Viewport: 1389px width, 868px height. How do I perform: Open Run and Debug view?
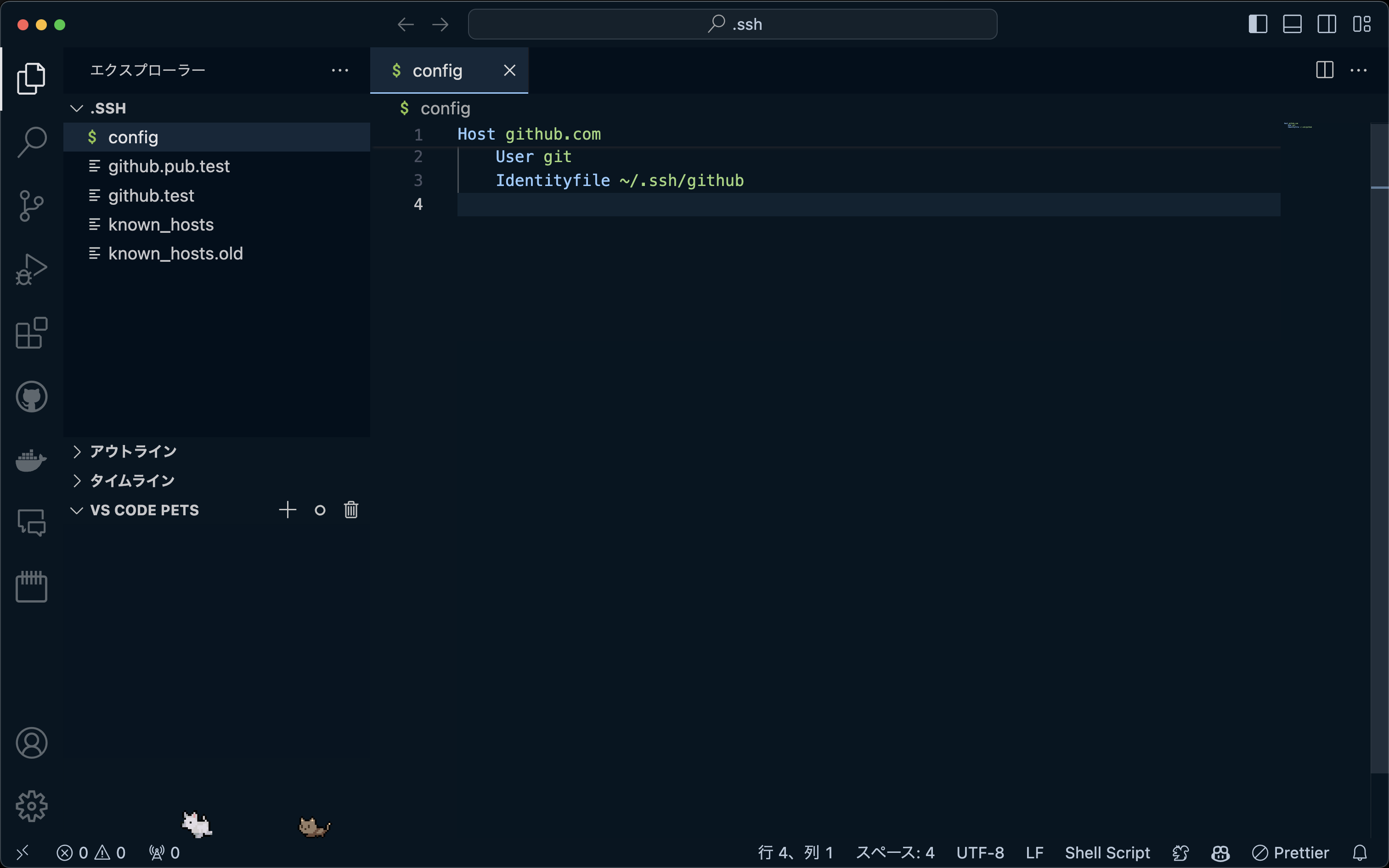32,269
